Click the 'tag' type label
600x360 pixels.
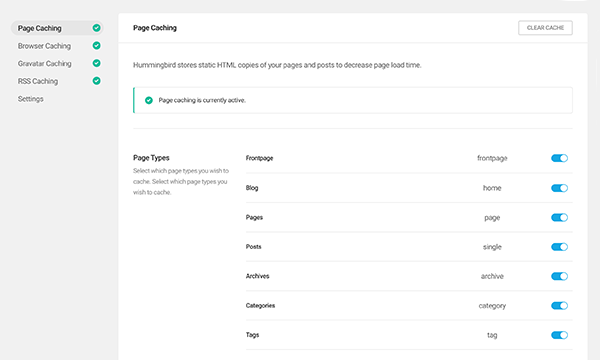click(492, 335)
